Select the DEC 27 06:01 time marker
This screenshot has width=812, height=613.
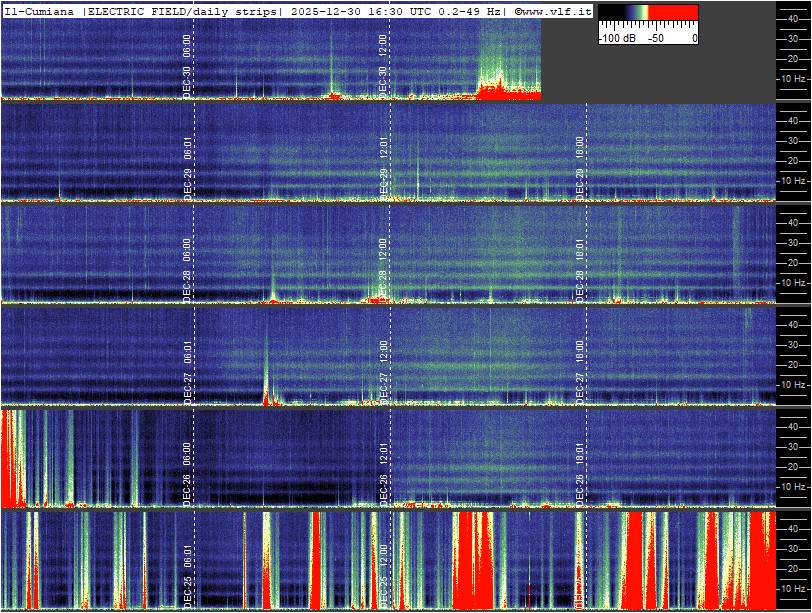click(187, 370)
